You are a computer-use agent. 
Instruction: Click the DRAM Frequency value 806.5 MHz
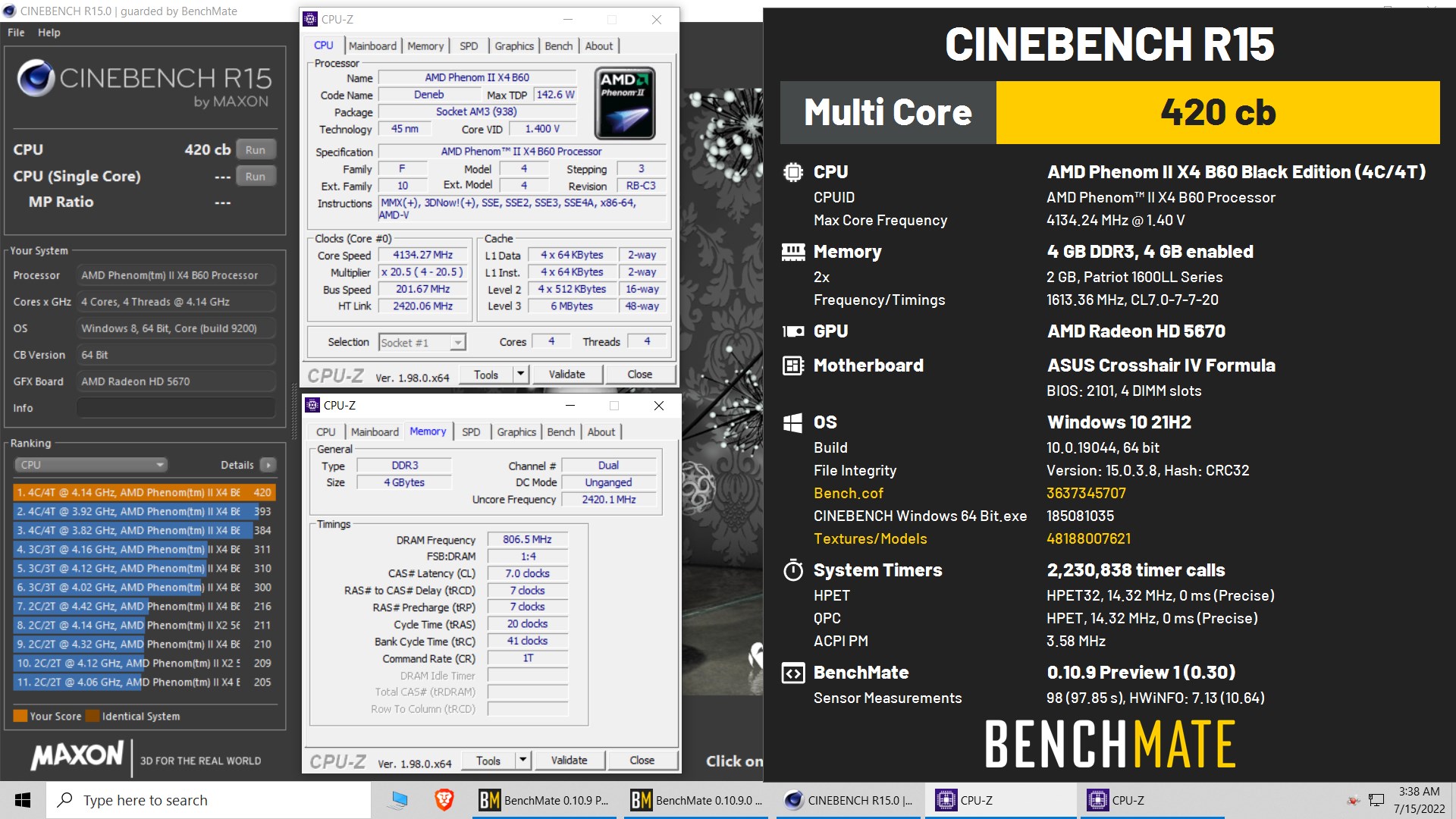click(527, 539)
